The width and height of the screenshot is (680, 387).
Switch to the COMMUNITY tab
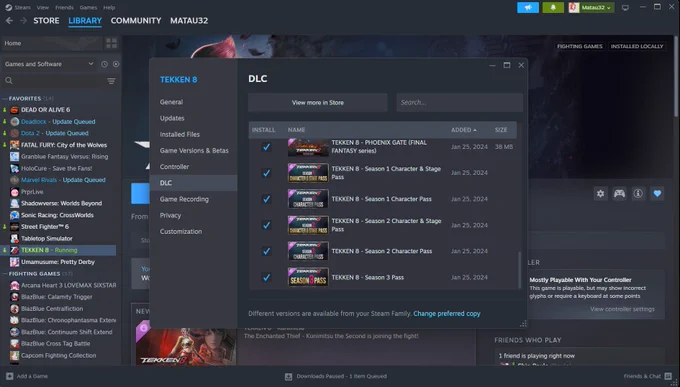pyautogui.click(x=136, y=20)
